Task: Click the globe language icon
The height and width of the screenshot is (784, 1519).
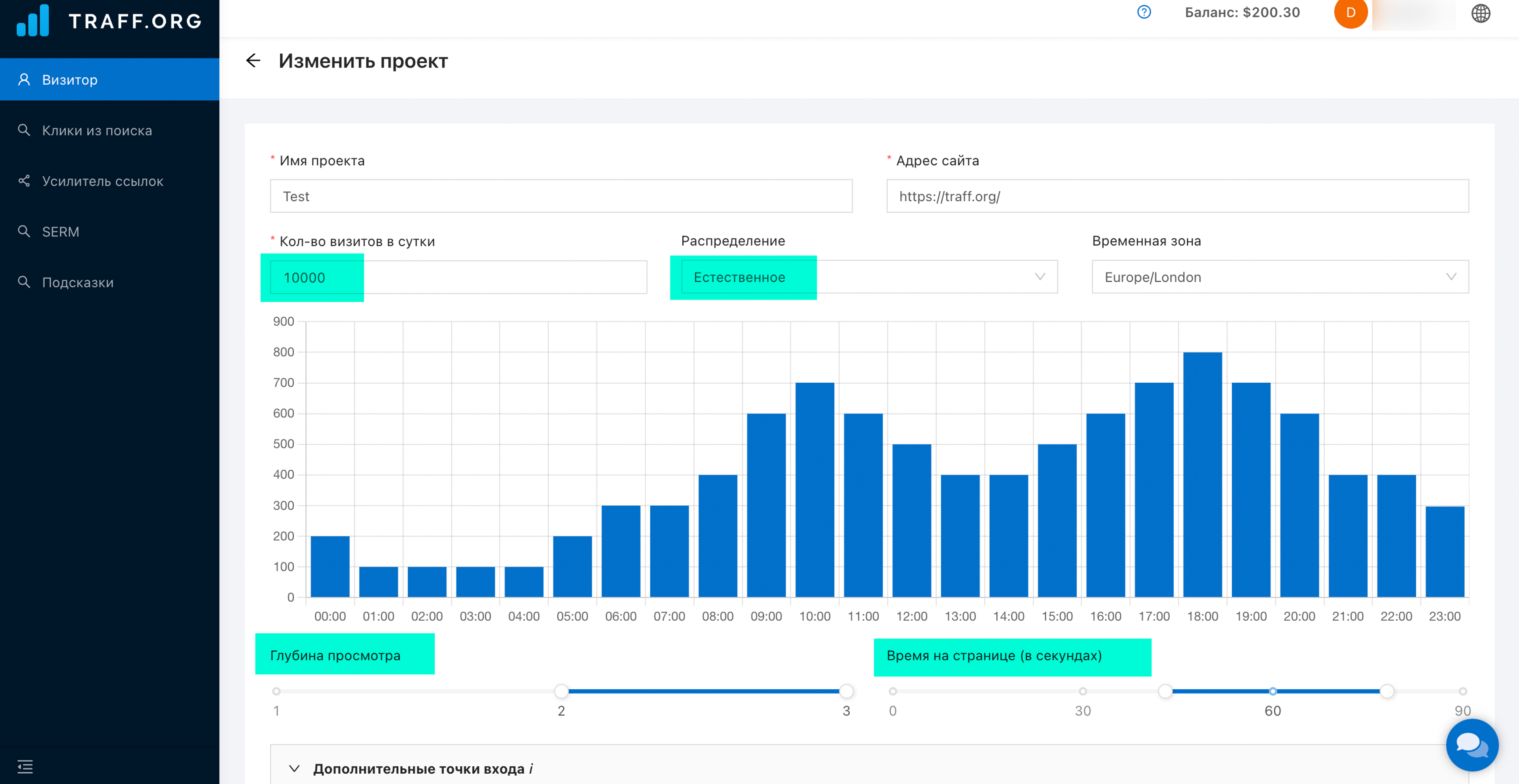Action: tap(1480, 13)
